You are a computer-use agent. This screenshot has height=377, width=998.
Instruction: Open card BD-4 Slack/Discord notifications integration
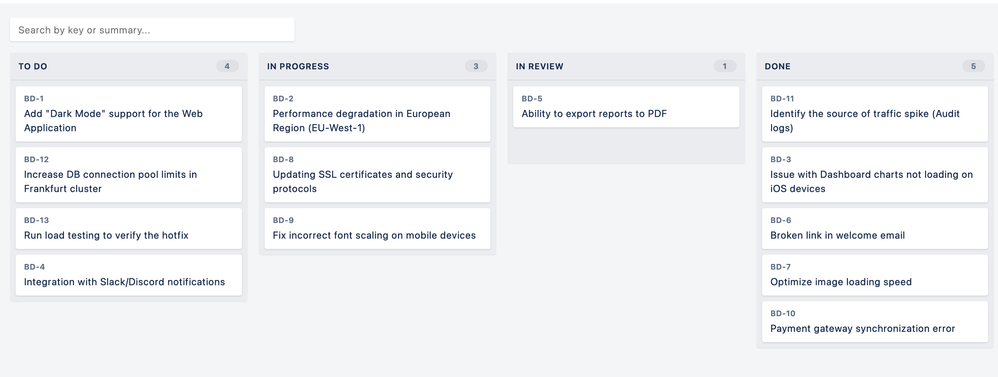129,275
